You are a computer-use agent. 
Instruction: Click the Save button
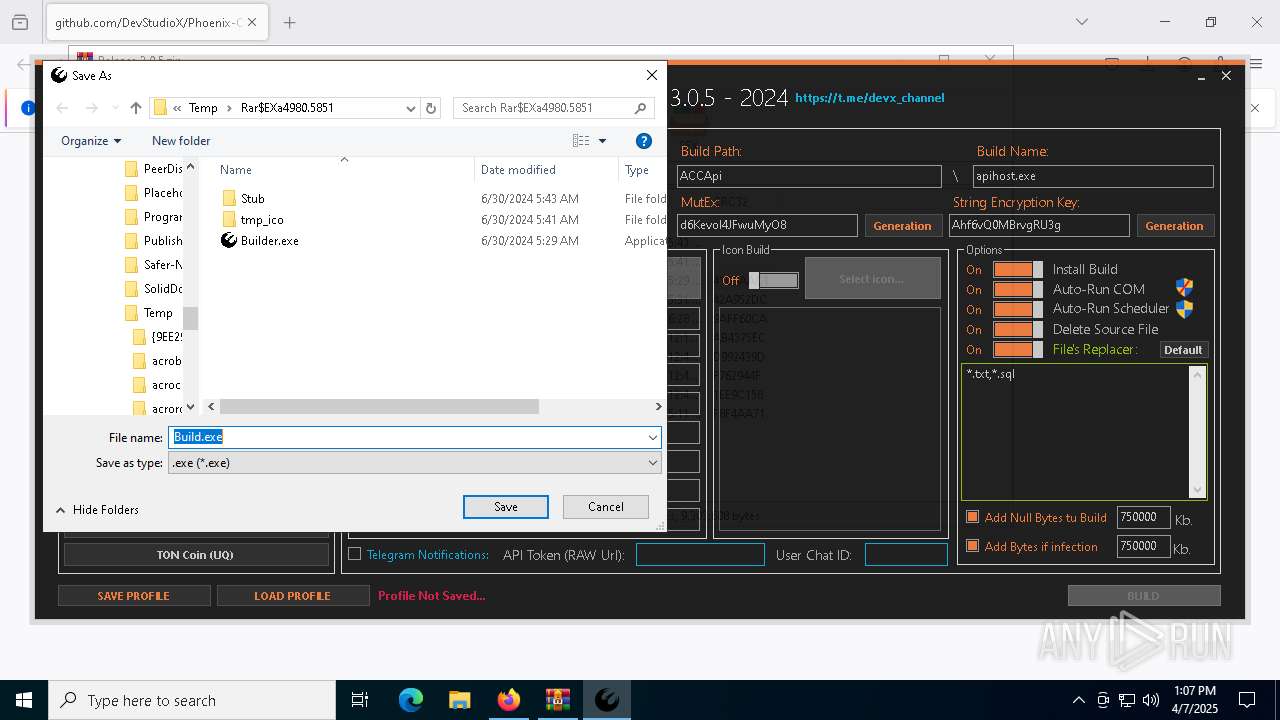506,507
